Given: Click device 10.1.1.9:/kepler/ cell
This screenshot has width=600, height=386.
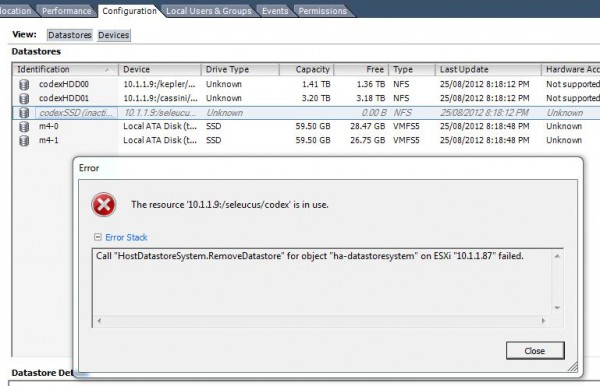Looking at the screenshot, I should coord(160,84).
